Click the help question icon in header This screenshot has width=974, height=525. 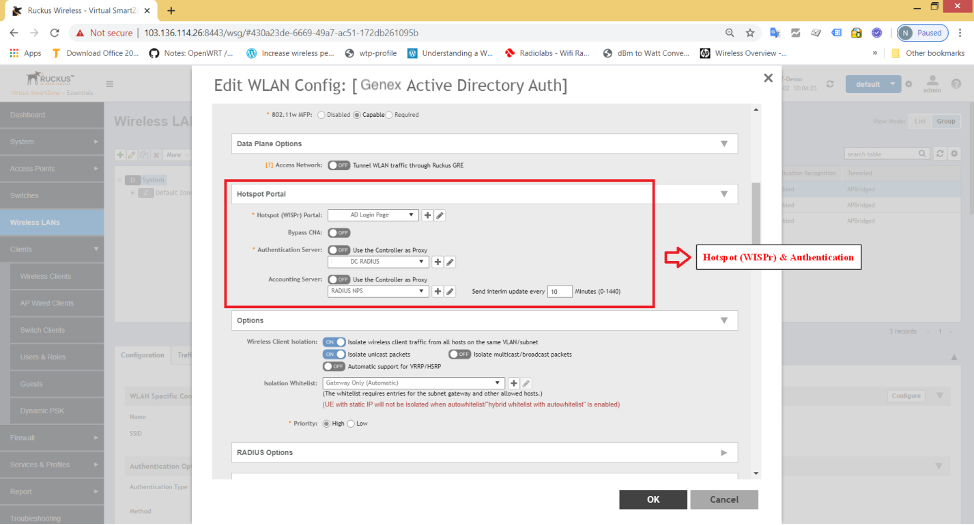coord(956,84)
